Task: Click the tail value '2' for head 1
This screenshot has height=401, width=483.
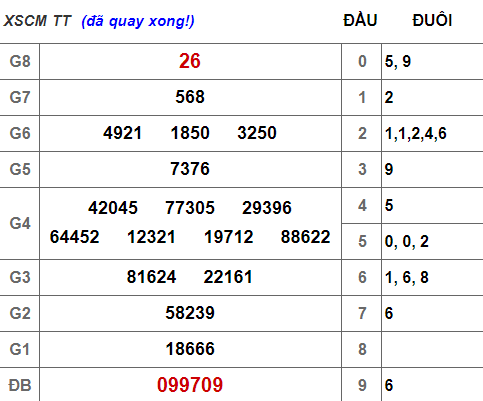Action: (x=389, y=97)
